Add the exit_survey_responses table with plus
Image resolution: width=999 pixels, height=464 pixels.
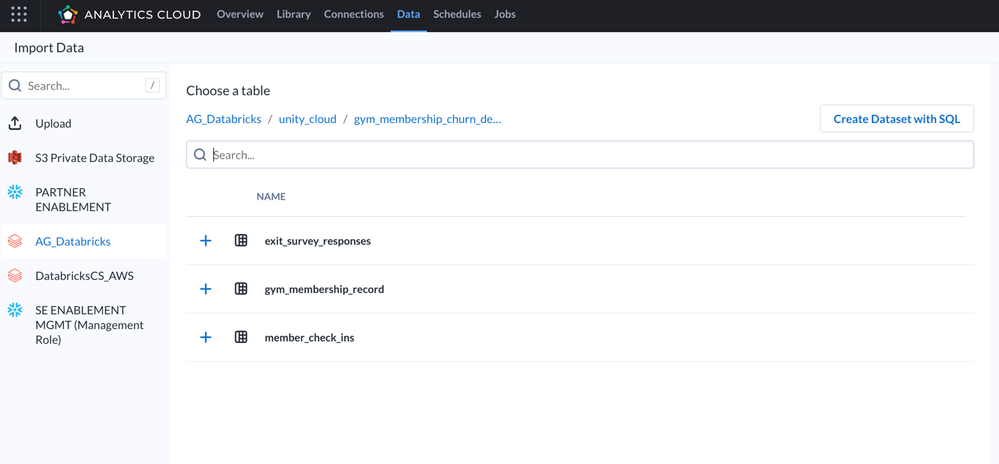205,241
